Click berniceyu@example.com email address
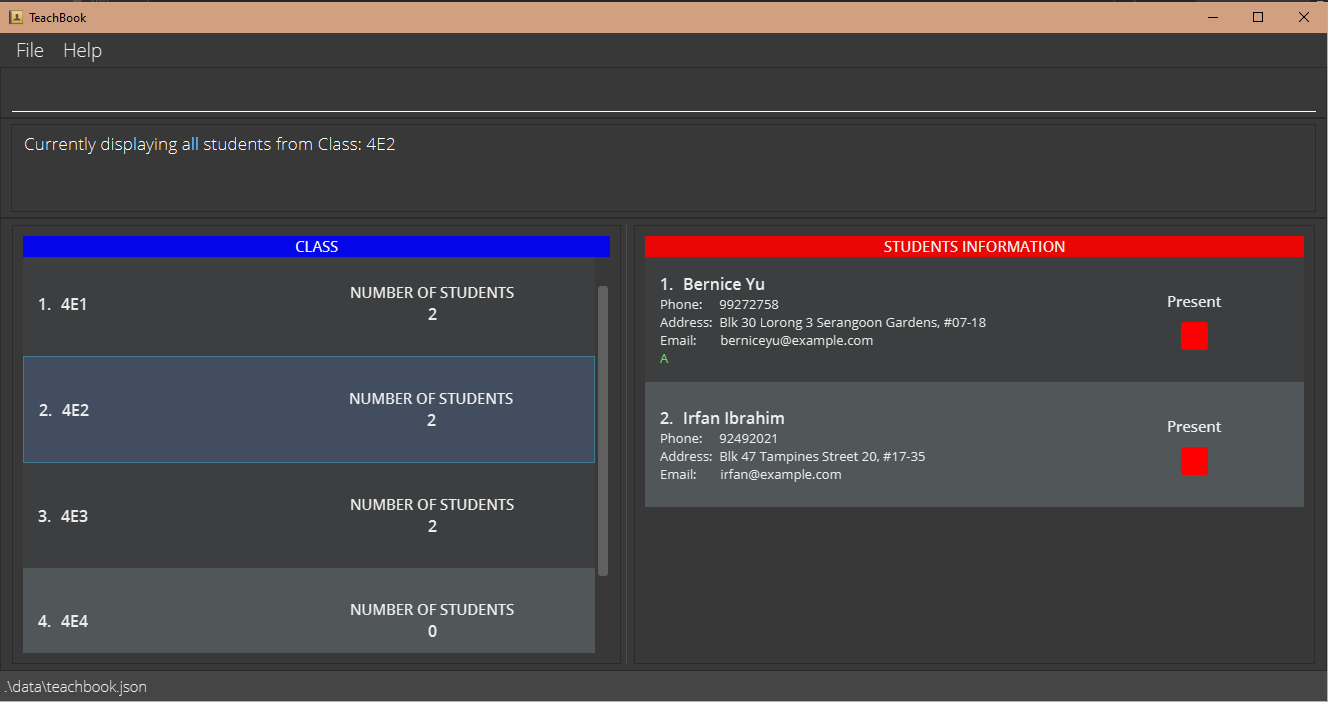Viewport: 1328px width, 702px height. [x=796, y=340]
